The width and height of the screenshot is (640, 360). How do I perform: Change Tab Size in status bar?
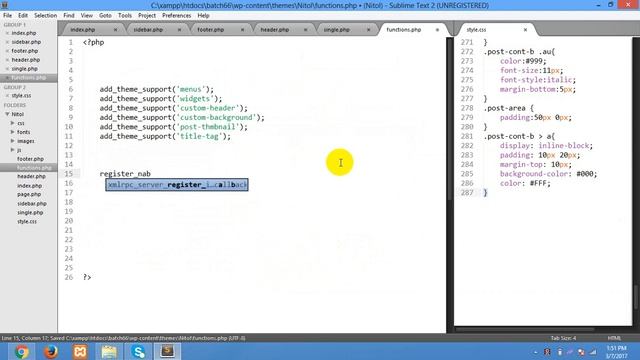pyautogui.click(x=563, y=338)
